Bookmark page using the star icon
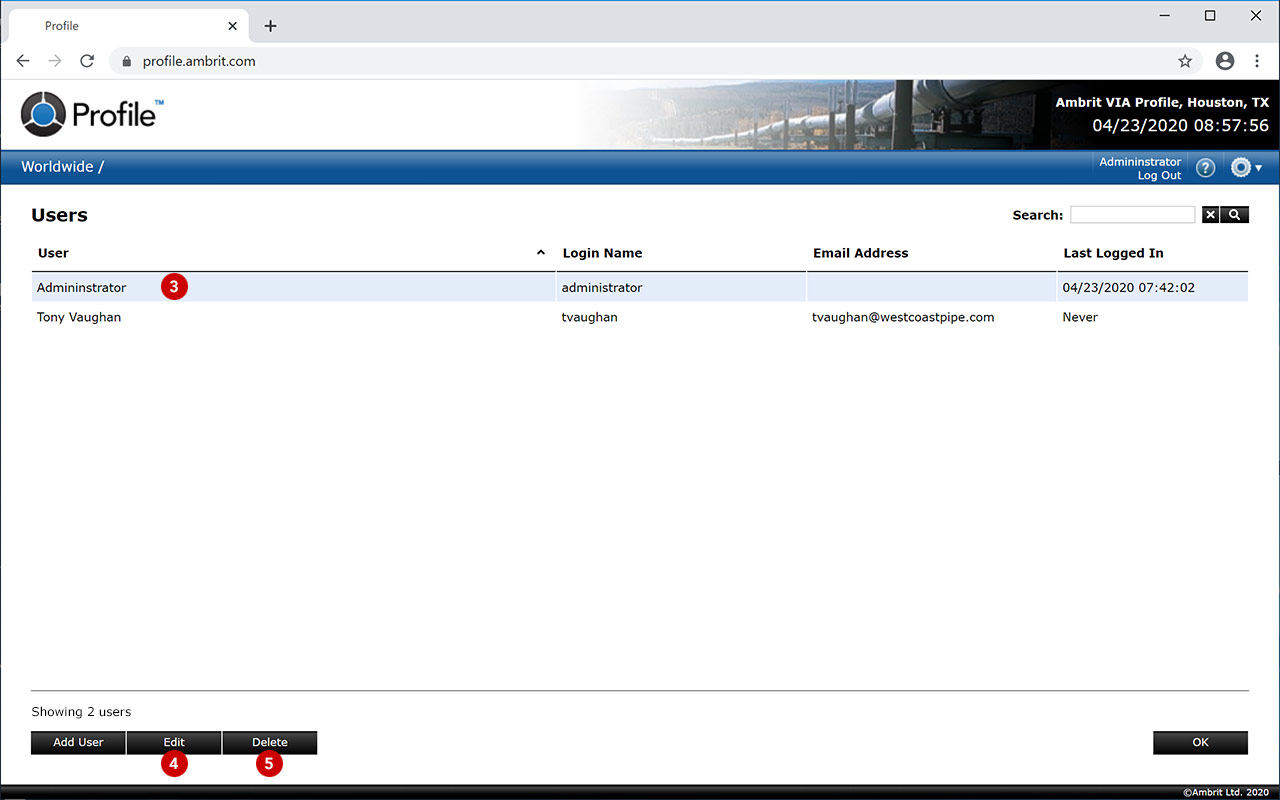 coord(1185,61)
